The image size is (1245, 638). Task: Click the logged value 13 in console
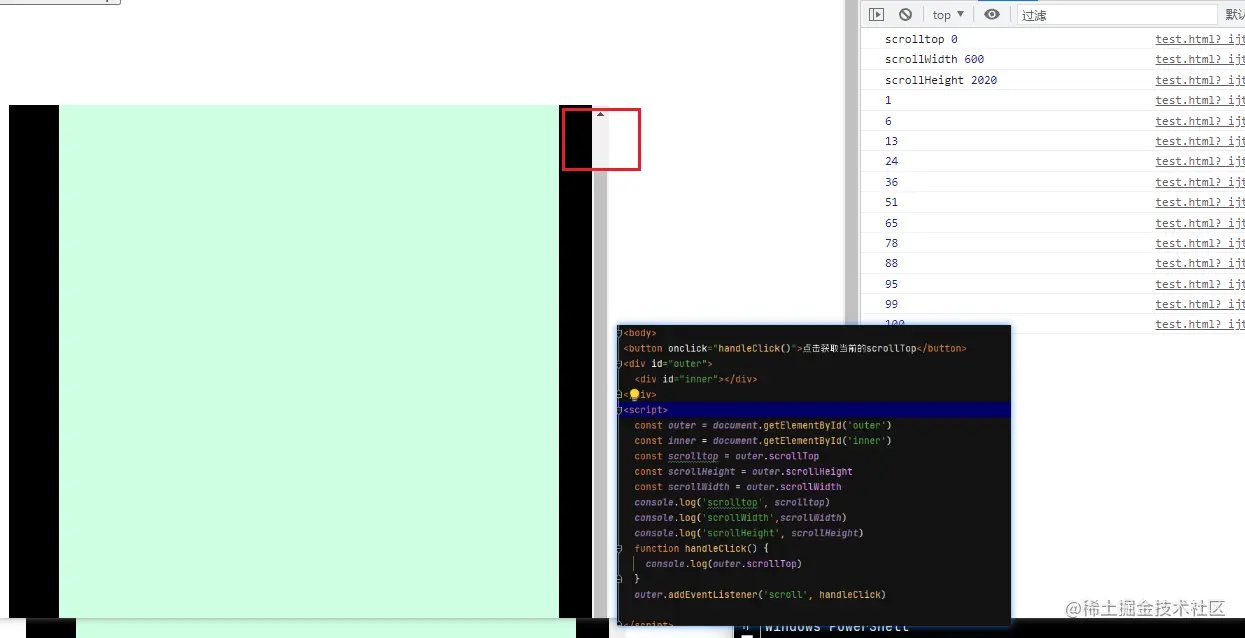pos(891,141)
